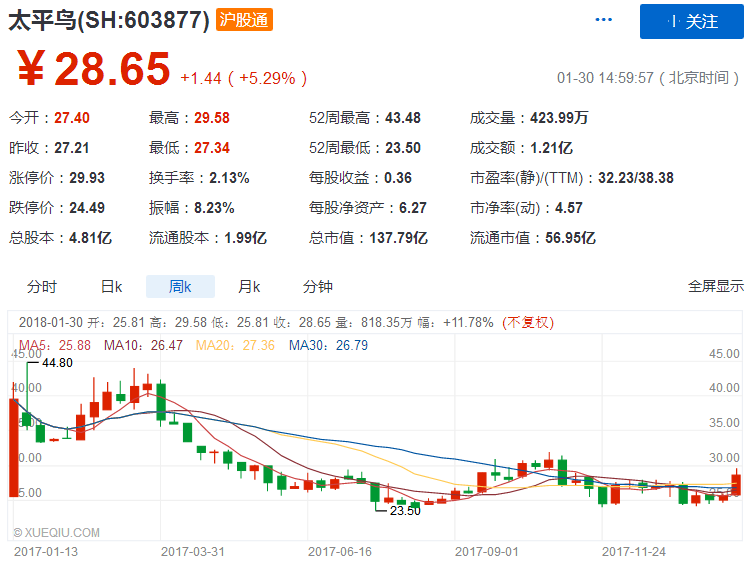Click the 2017-06-16 date axis label
749x561 pixels.
[340, 551]
